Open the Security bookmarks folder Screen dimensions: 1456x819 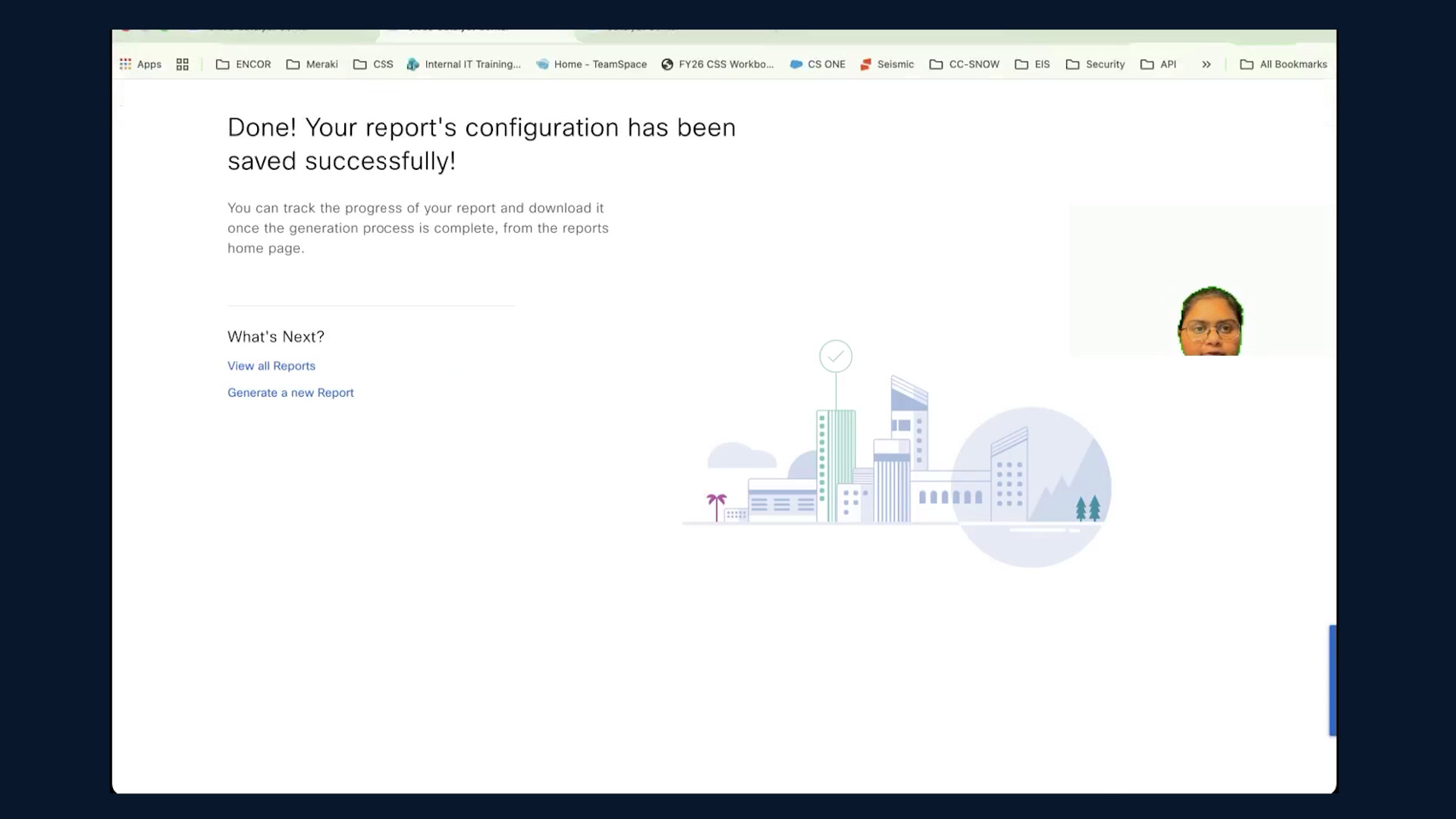(x=1096, y=64)
